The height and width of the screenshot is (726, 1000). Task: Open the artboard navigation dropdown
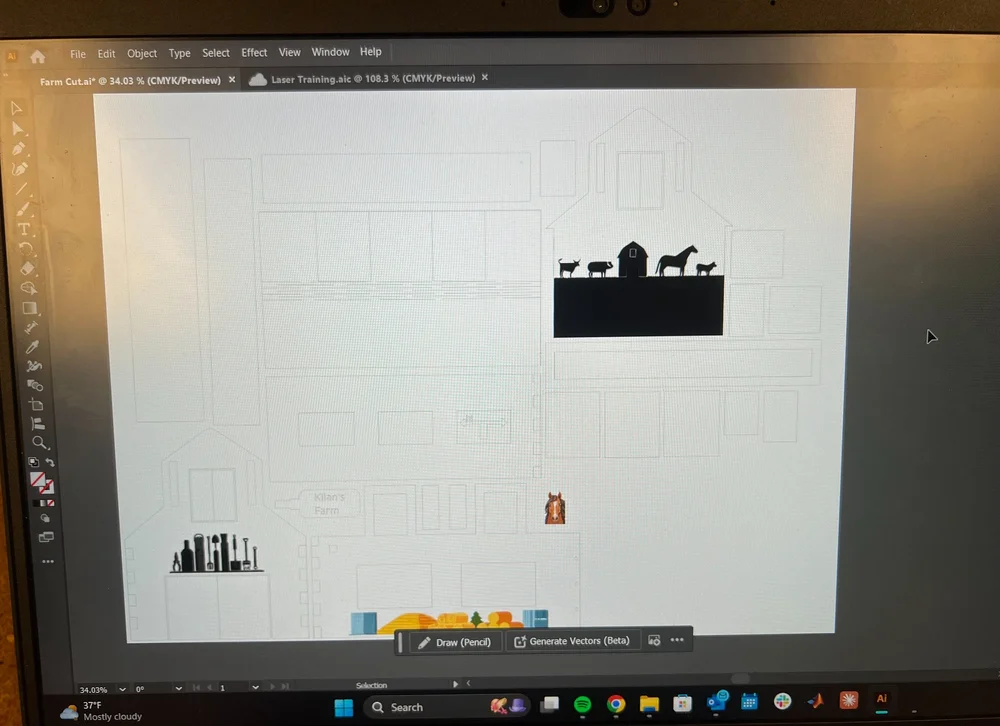tap(255, 689)
